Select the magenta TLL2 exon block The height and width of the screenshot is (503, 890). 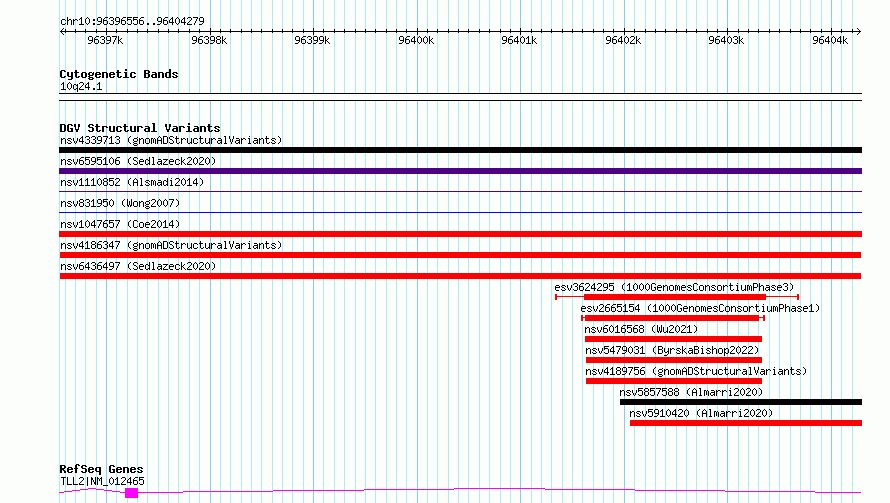click(x=132, y=493)
